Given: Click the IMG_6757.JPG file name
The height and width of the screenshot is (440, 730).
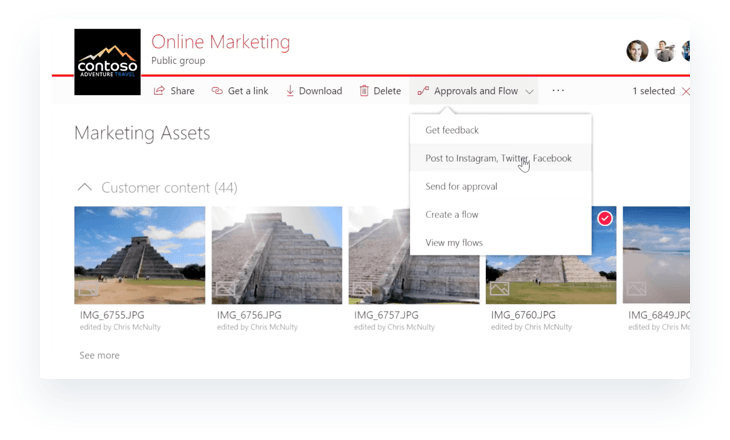Looking at the screenshot, I should point(386,315).
